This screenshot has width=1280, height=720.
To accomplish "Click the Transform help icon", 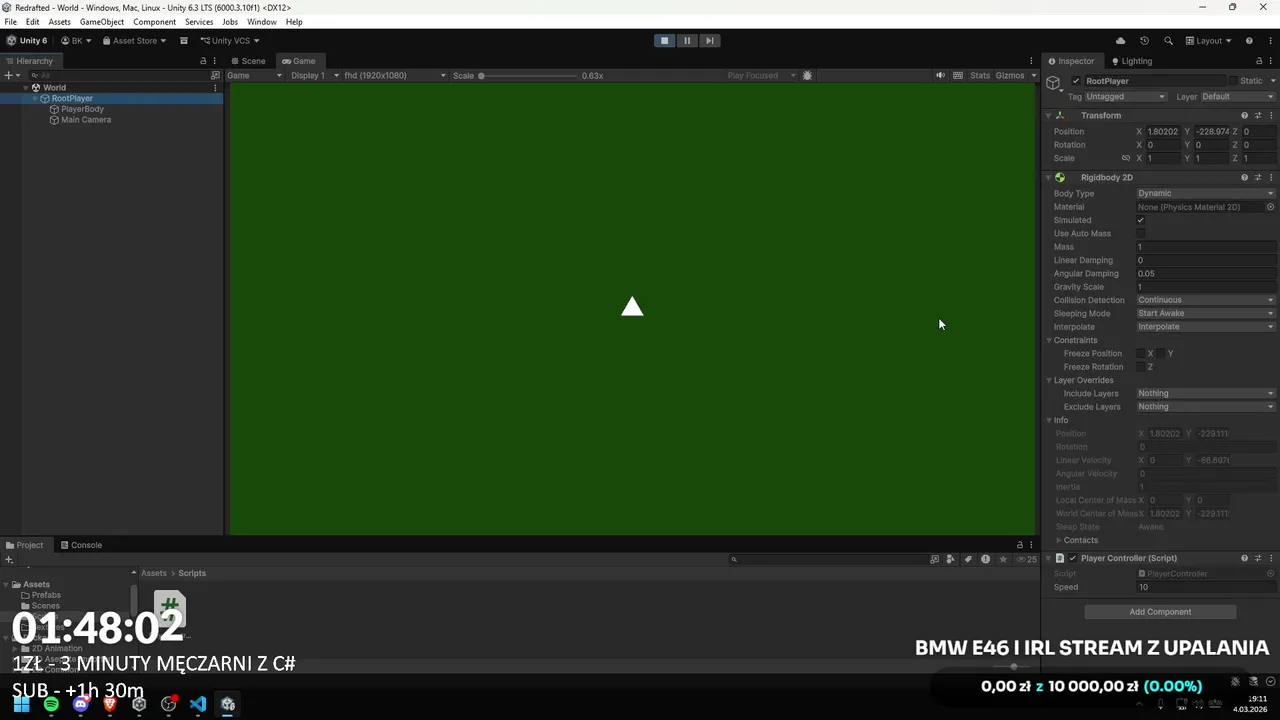I will click(1244, 116).
